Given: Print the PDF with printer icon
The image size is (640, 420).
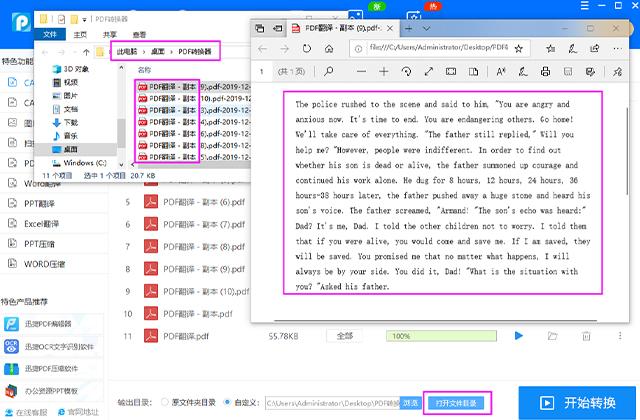Looking at the screenshot, I should point(545,72).
